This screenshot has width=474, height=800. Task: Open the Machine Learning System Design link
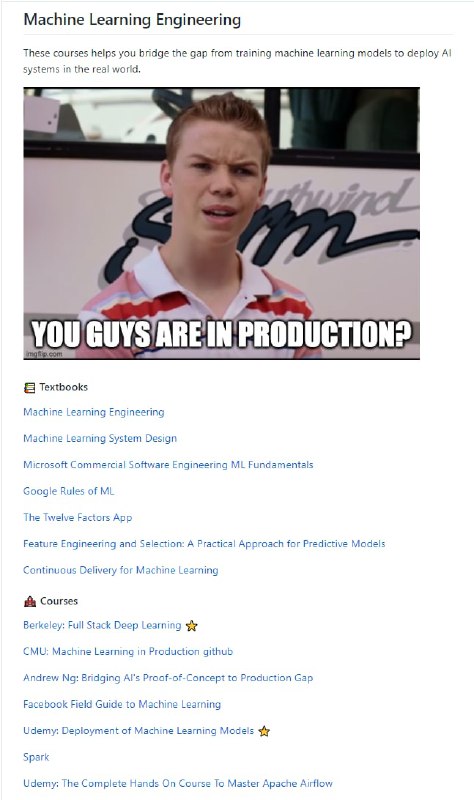coord(100,438)
